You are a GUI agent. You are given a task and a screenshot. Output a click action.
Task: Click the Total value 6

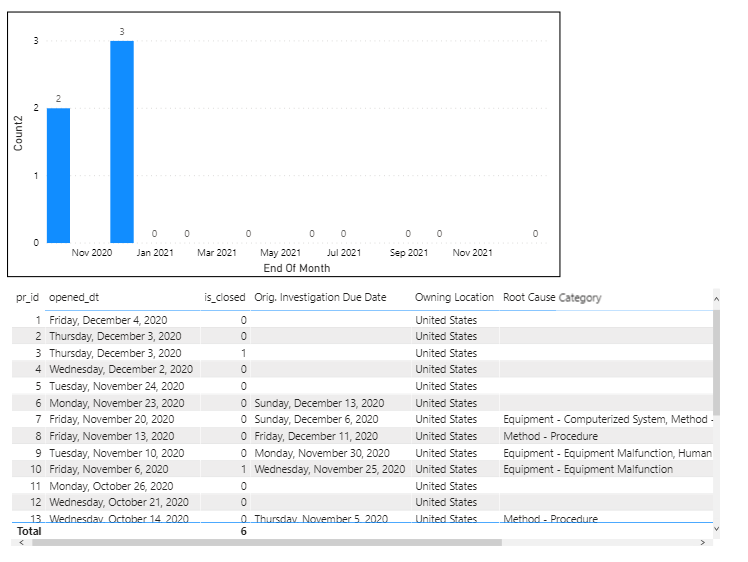tap(243, 531)
